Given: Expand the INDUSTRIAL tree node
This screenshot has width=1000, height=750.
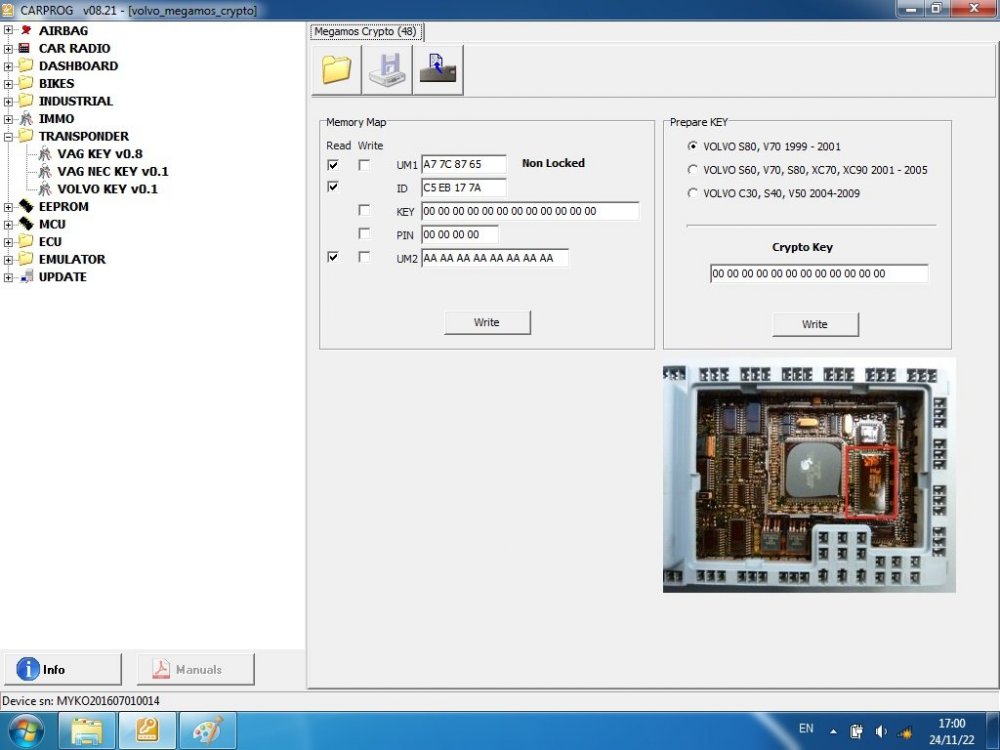Looking at the screenshot, I should 8,101.
